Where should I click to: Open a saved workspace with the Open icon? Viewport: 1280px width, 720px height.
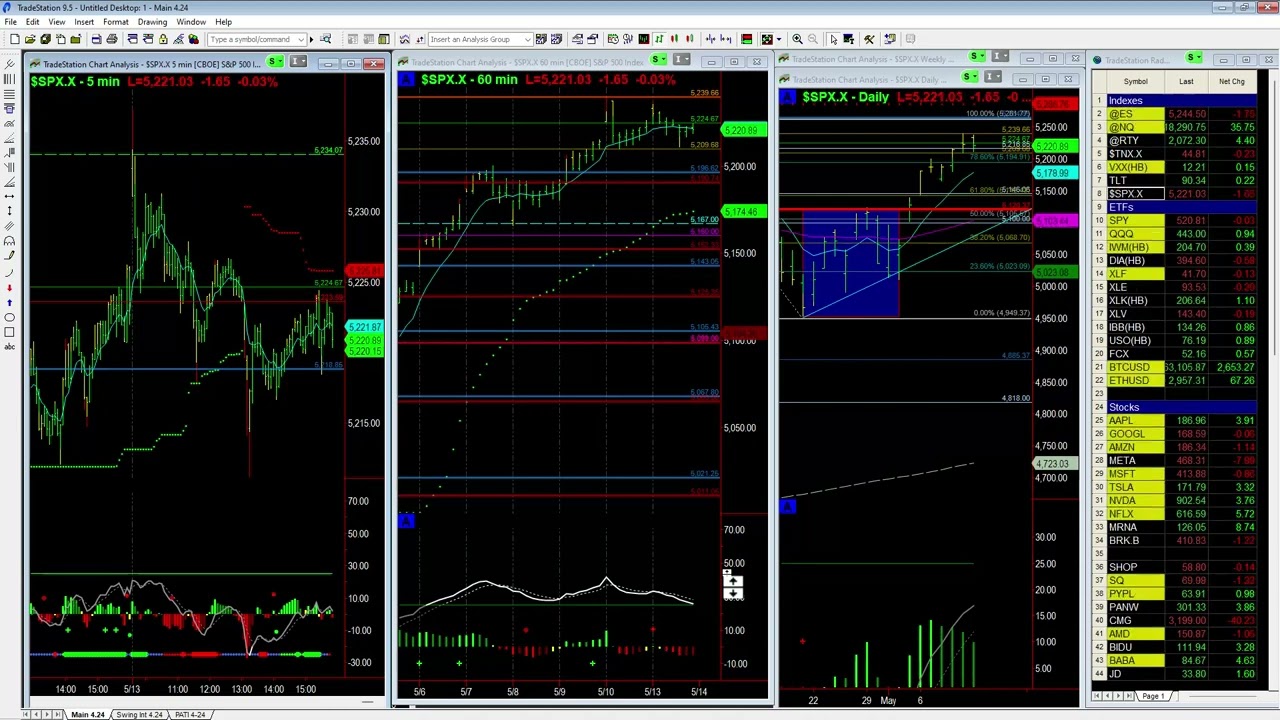pos(30,39)
